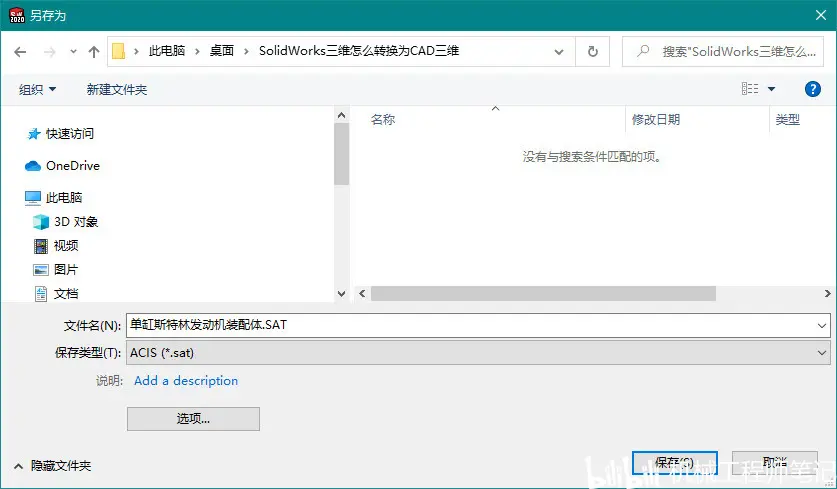The height and width of the screenshot is (489, 837).
Task: Open 3D 对象 folder in sidebar
Action: tap(76, 222)
